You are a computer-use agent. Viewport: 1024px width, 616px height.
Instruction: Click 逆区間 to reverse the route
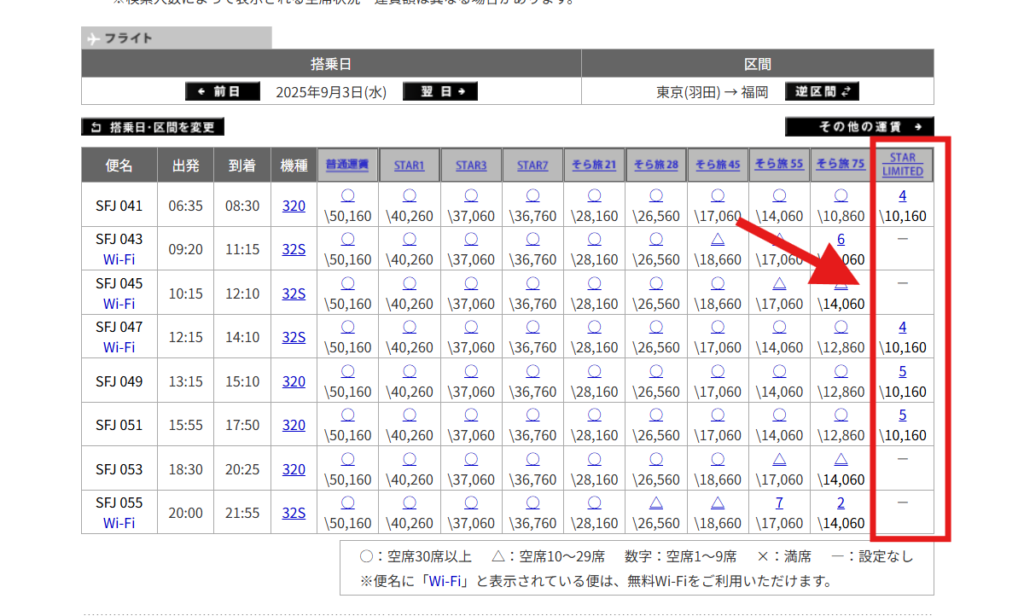tap(822, 92)
